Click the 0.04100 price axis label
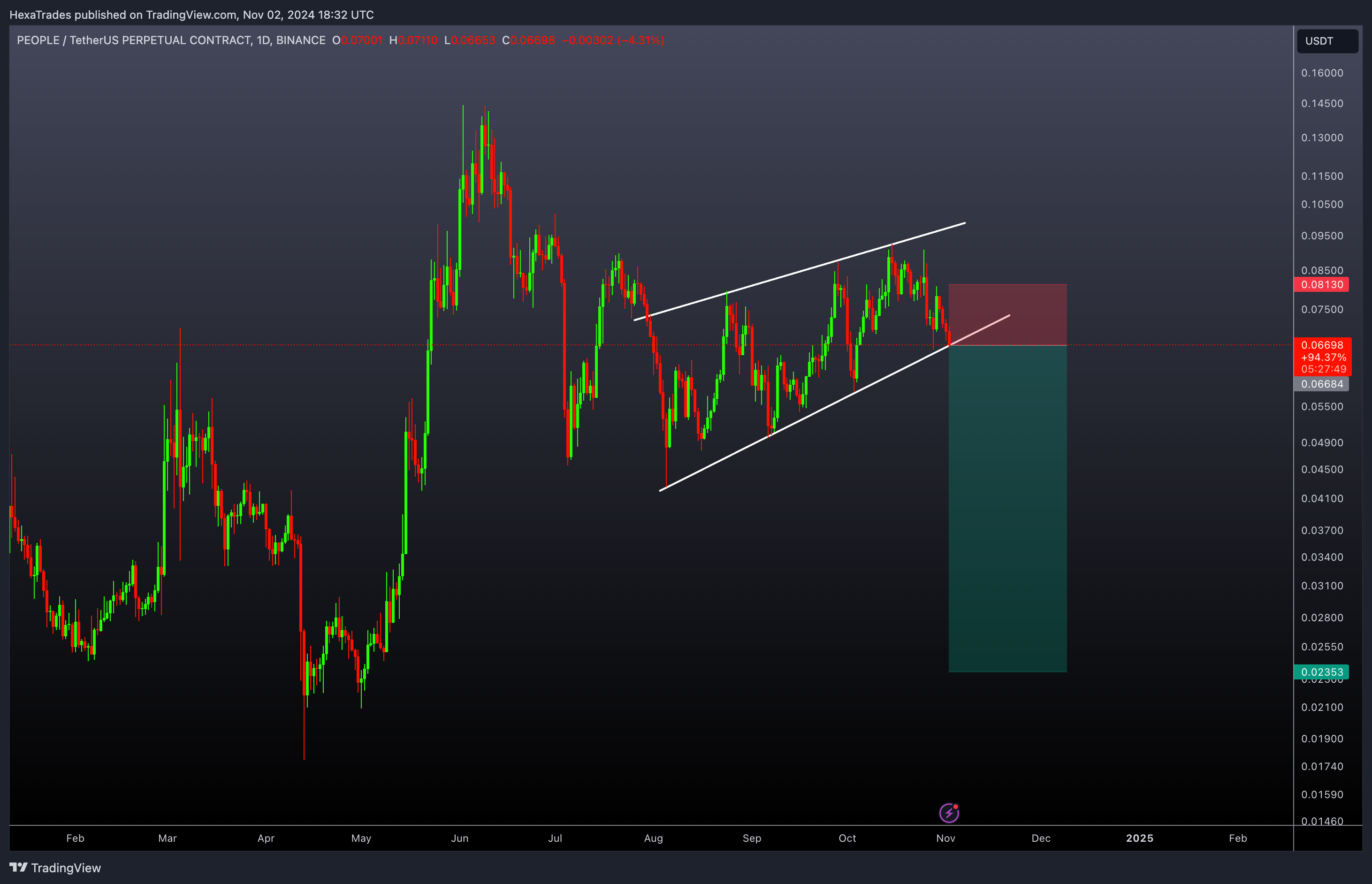The image size is (1372, 884). (x=1322, y=498)
